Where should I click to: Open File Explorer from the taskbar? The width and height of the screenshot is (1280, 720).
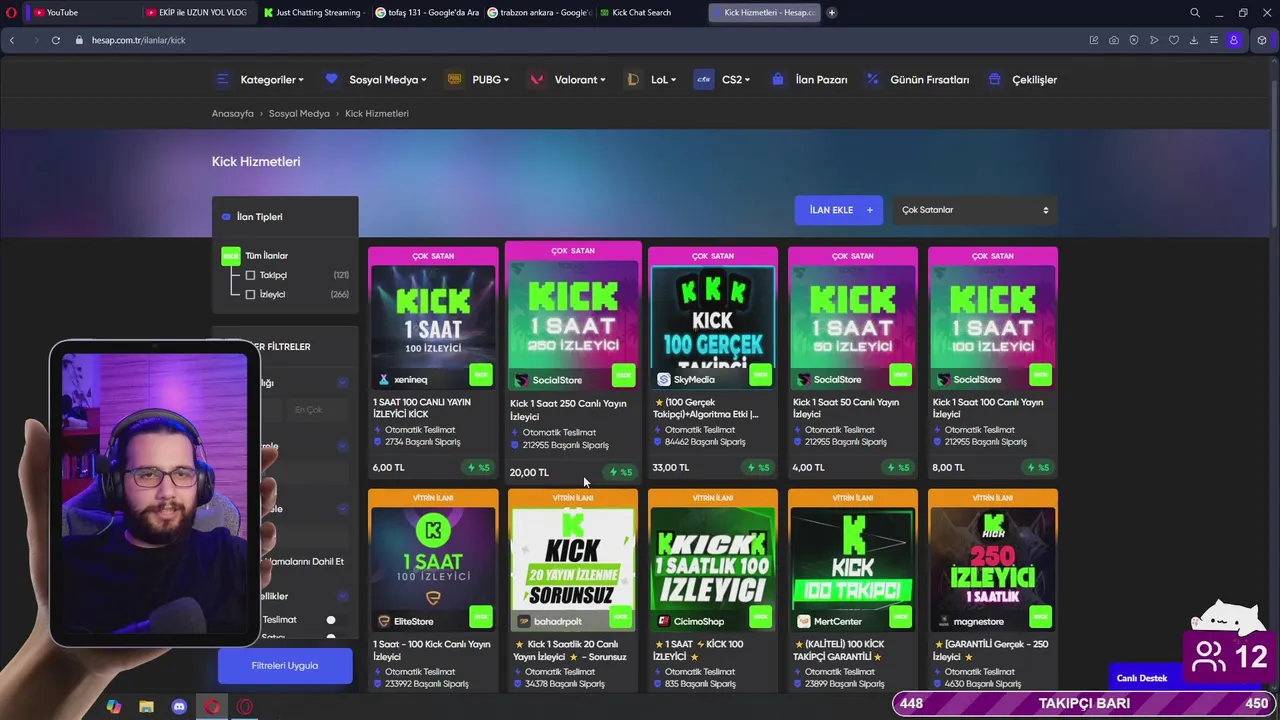coord(146,707)
